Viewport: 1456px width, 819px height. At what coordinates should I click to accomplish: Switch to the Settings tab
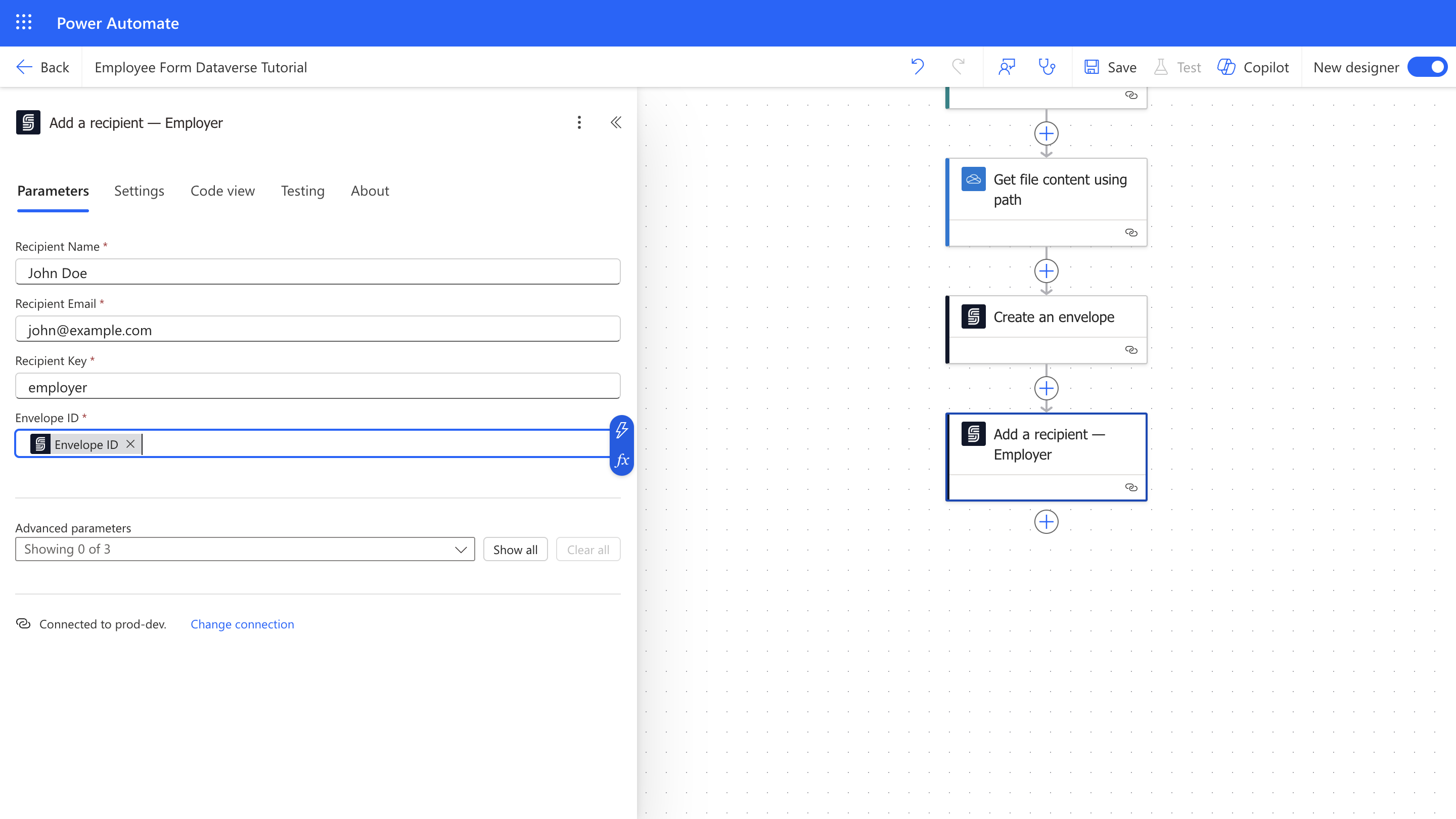pos(139,191)
